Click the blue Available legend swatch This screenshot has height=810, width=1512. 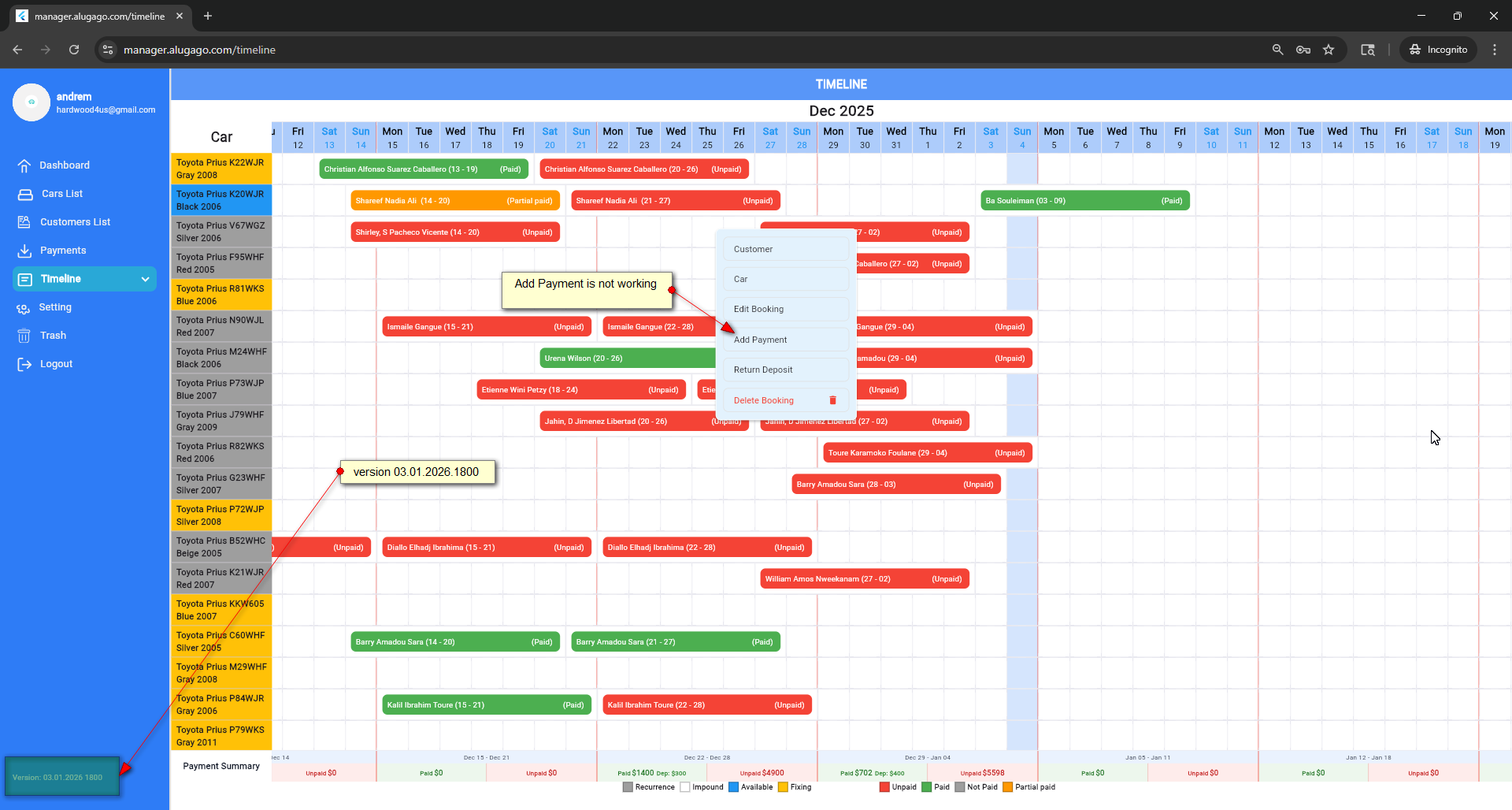(x=733, y=787)
